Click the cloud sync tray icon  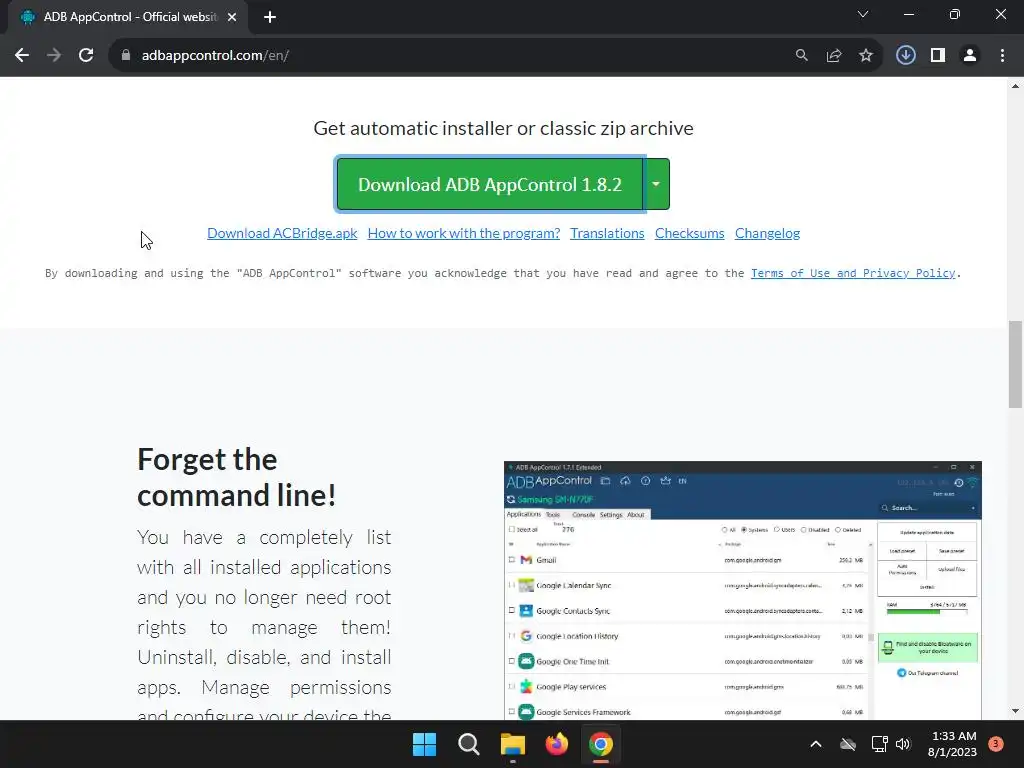tap(848, 744)
